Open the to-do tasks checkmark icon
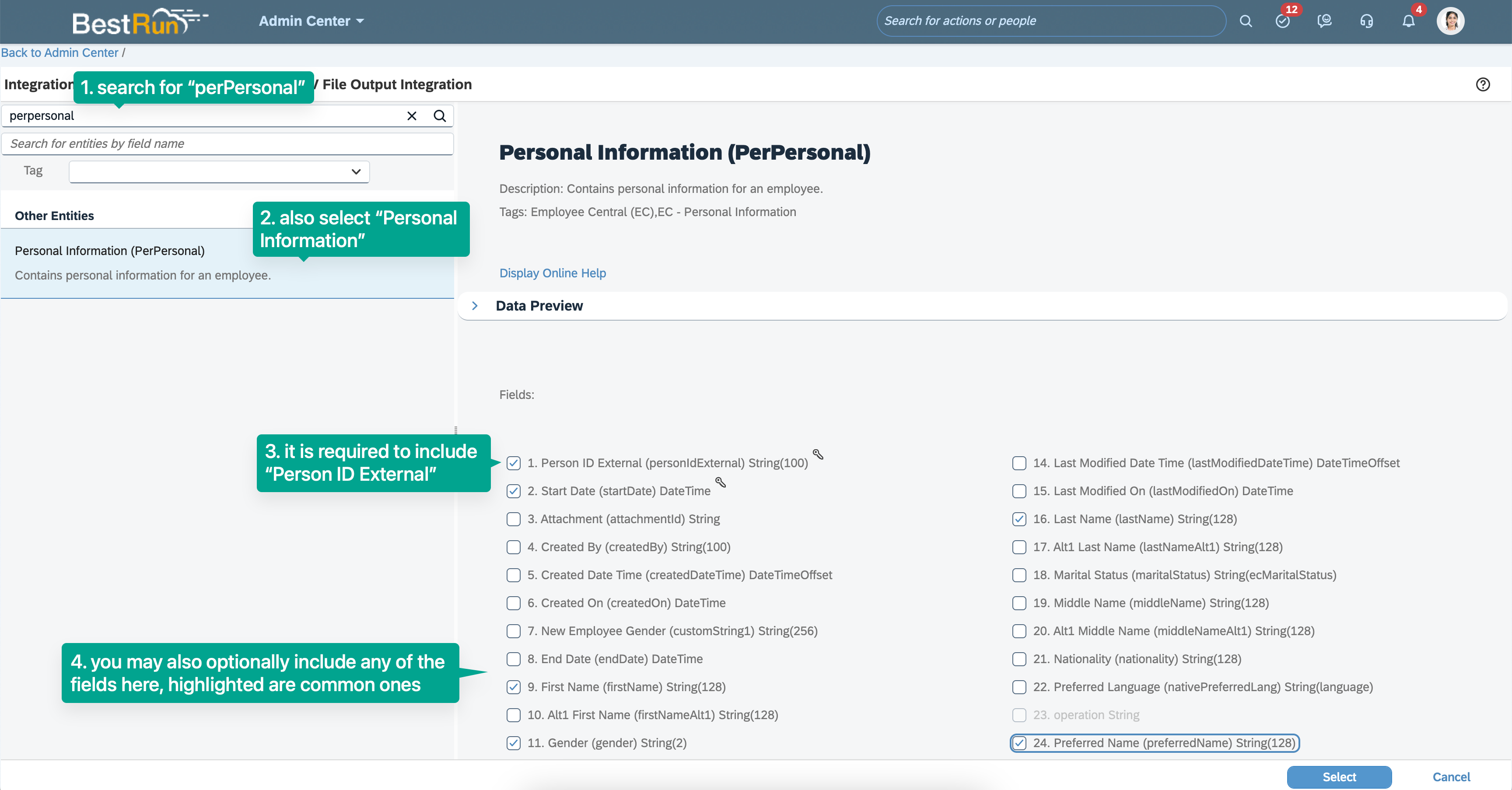The height and width of the screenshot is (790, 1512). tap(1282, 21)
